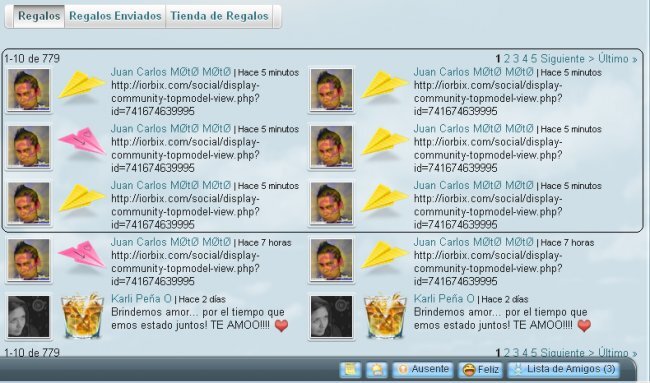Click the right whisky glass gift icon

tap(384, 316)
